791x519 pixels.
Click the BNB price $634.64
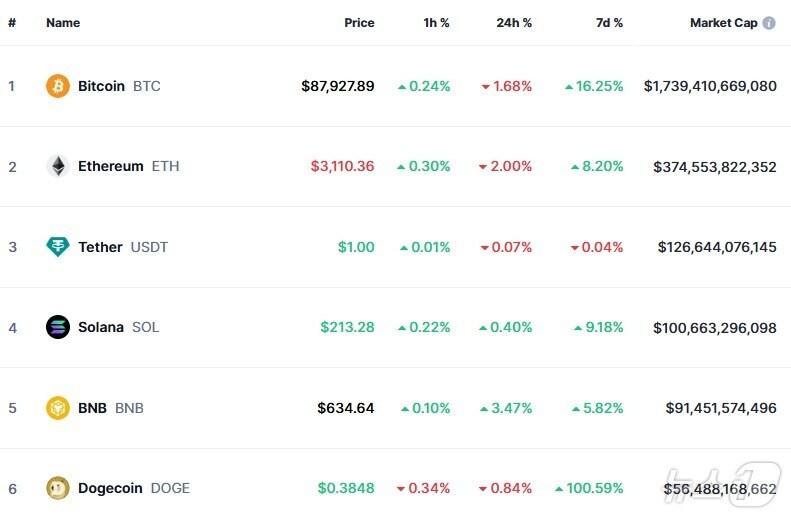pos(346,408)
